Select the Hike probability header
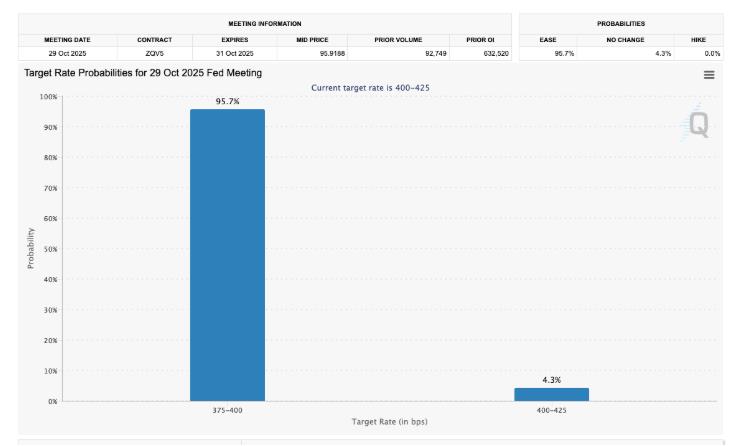The height and width of the screenshot is (446, 739). coord(698,39)
